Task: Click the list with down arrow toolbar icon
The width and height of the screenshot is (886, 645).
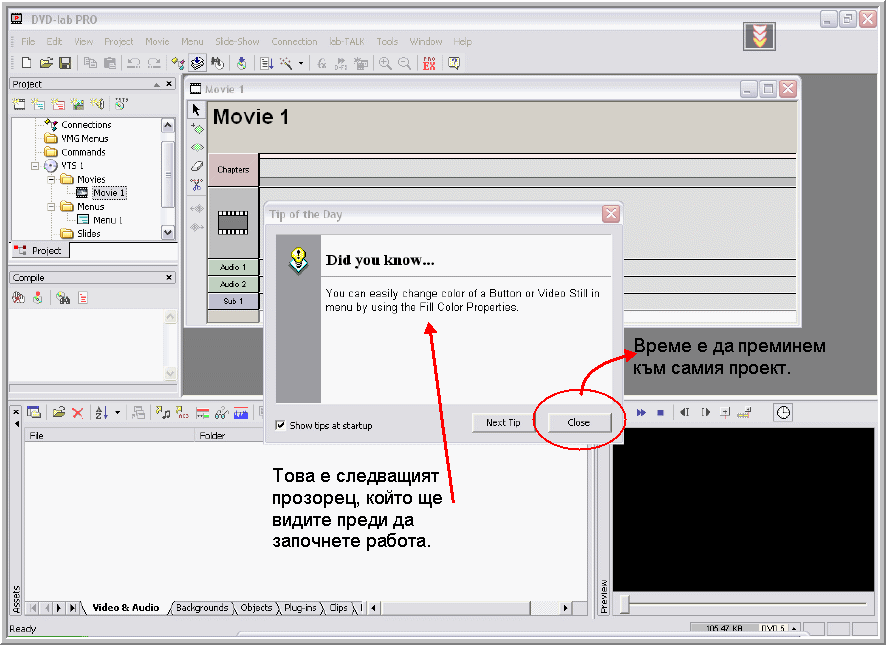Action: [x=266, y=63]
